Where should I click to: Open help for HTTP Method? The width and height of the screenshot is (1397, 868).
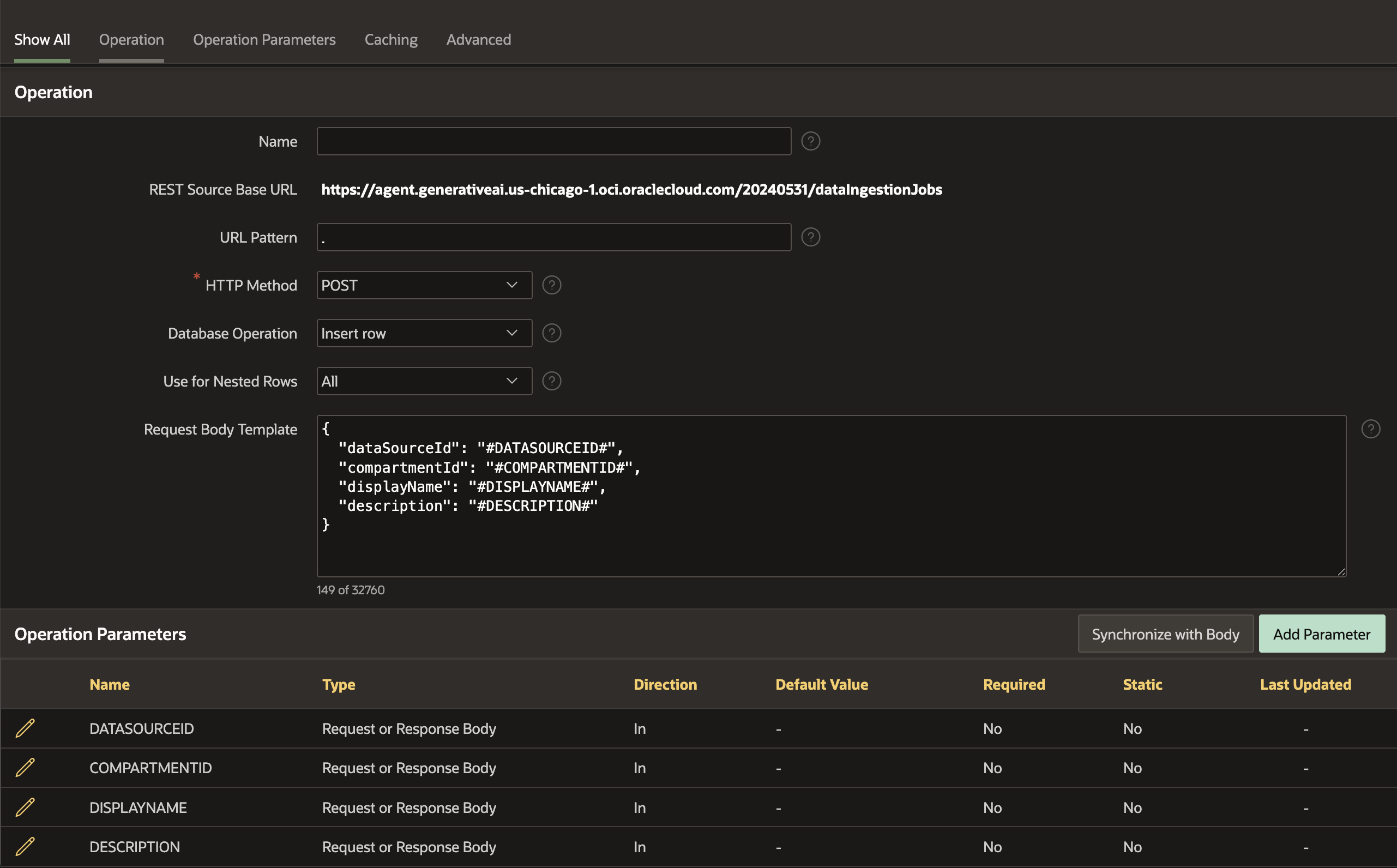coord(552,285)
